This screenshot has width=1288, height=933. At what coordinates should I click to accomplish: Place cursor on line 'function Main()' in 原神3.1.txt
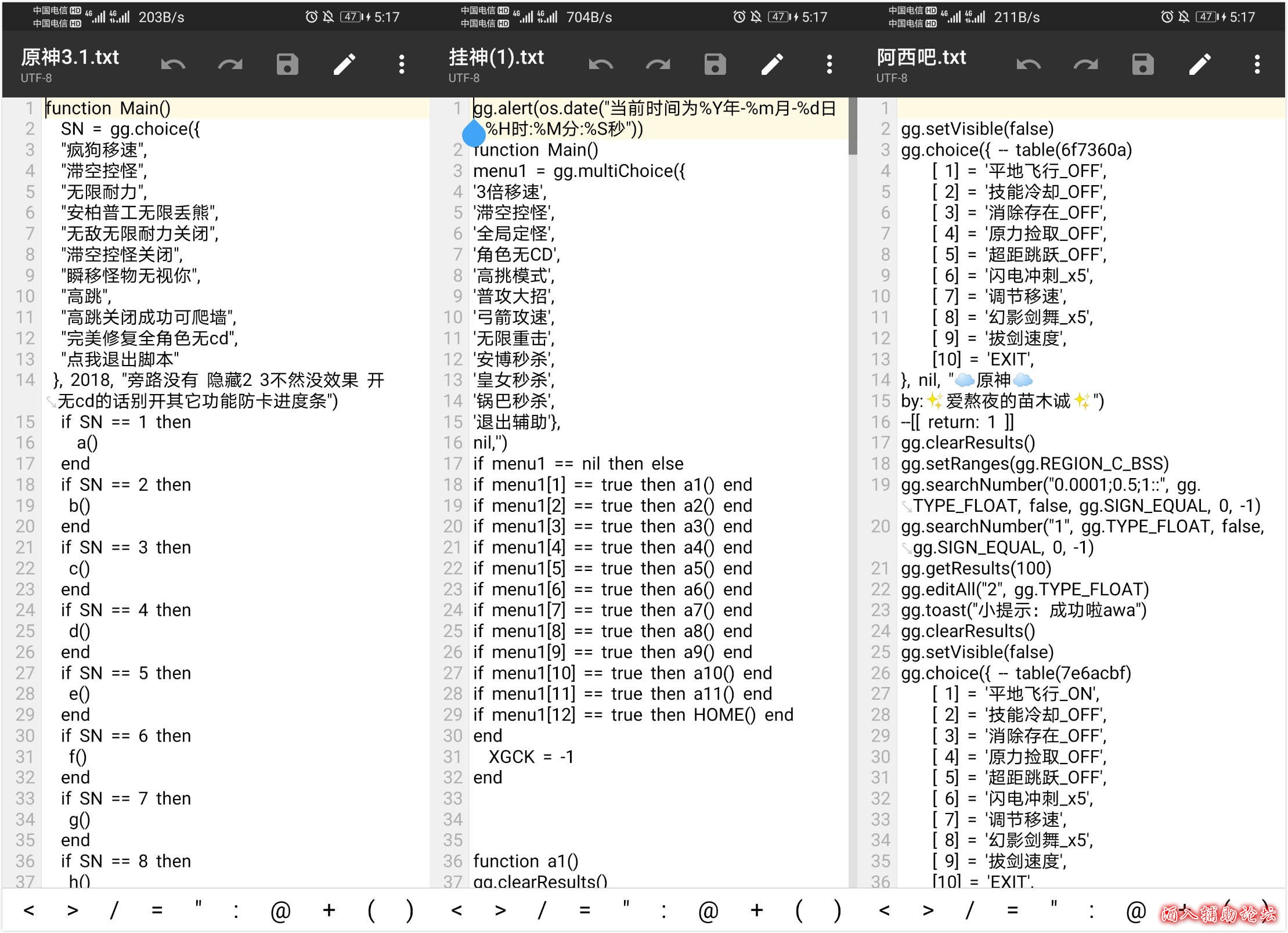(x=108, y=108)
